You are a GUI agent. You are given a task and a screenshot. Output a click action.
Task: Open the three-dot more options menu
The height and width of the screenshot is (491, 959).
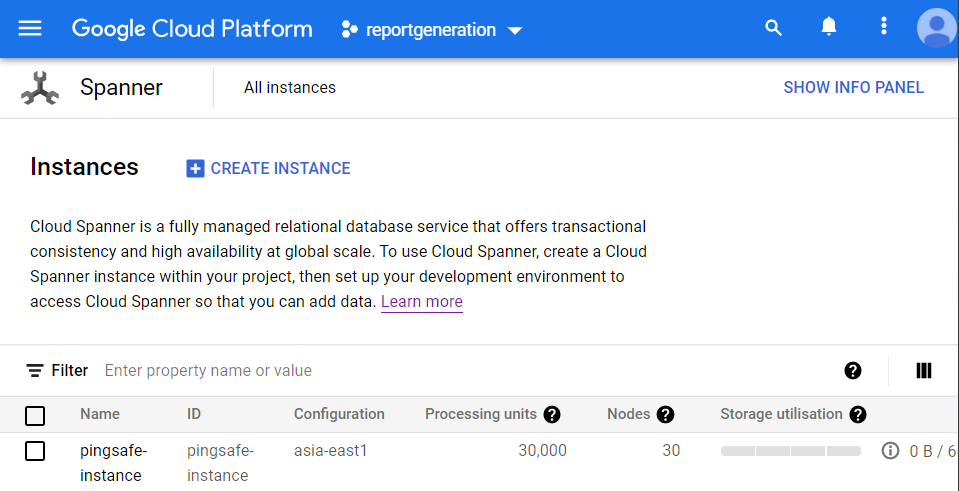pyautogui.click(x=884, y=28)
